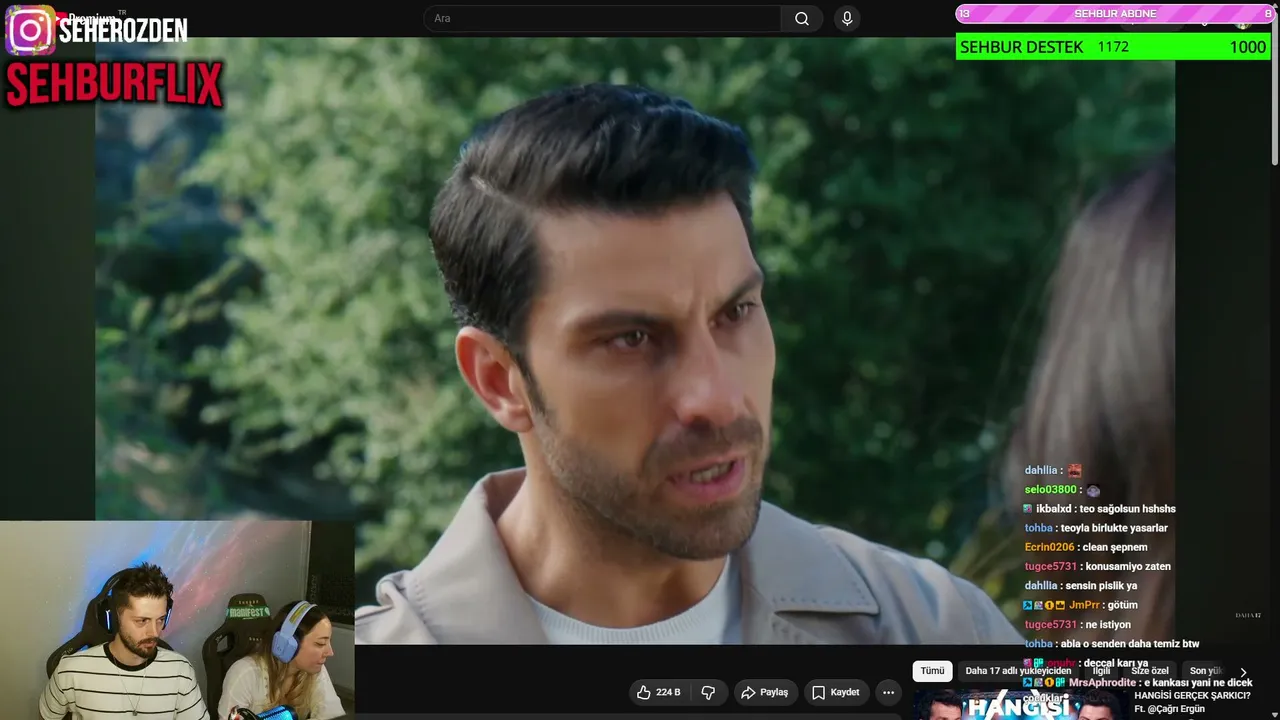Screen dimensions: 1280x720
Task: Save the video with Kaydet
Action: (836, 692)
